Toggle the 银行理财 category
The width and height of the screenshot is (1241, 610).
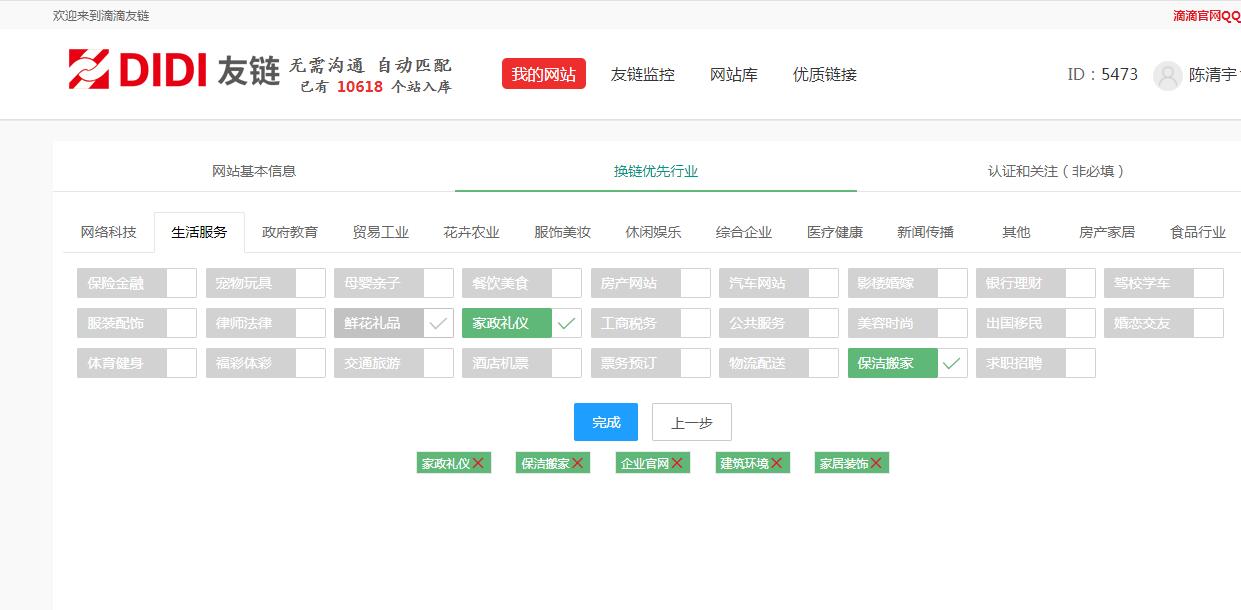click(1036, 283)
